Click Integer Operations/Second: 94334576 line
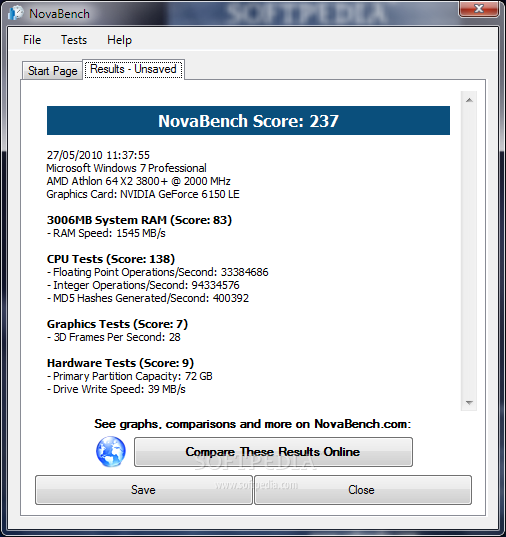Viewport: 506px width, 537px height. (x=143, y=285)
